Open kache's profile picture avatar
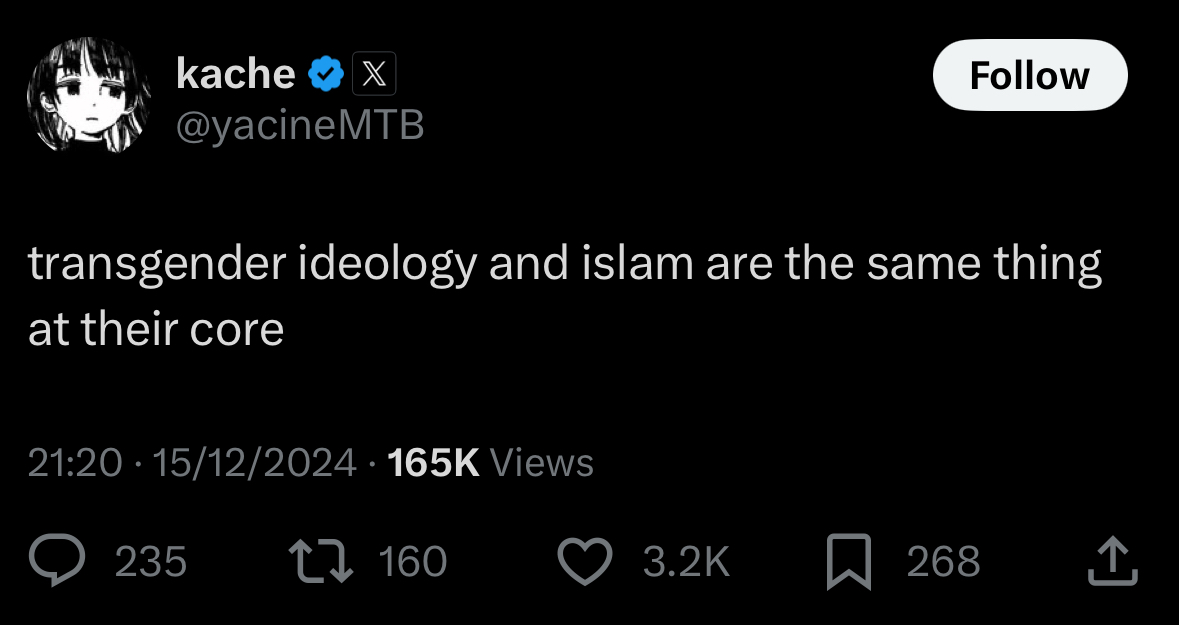1179x625 pixels. 88,96
